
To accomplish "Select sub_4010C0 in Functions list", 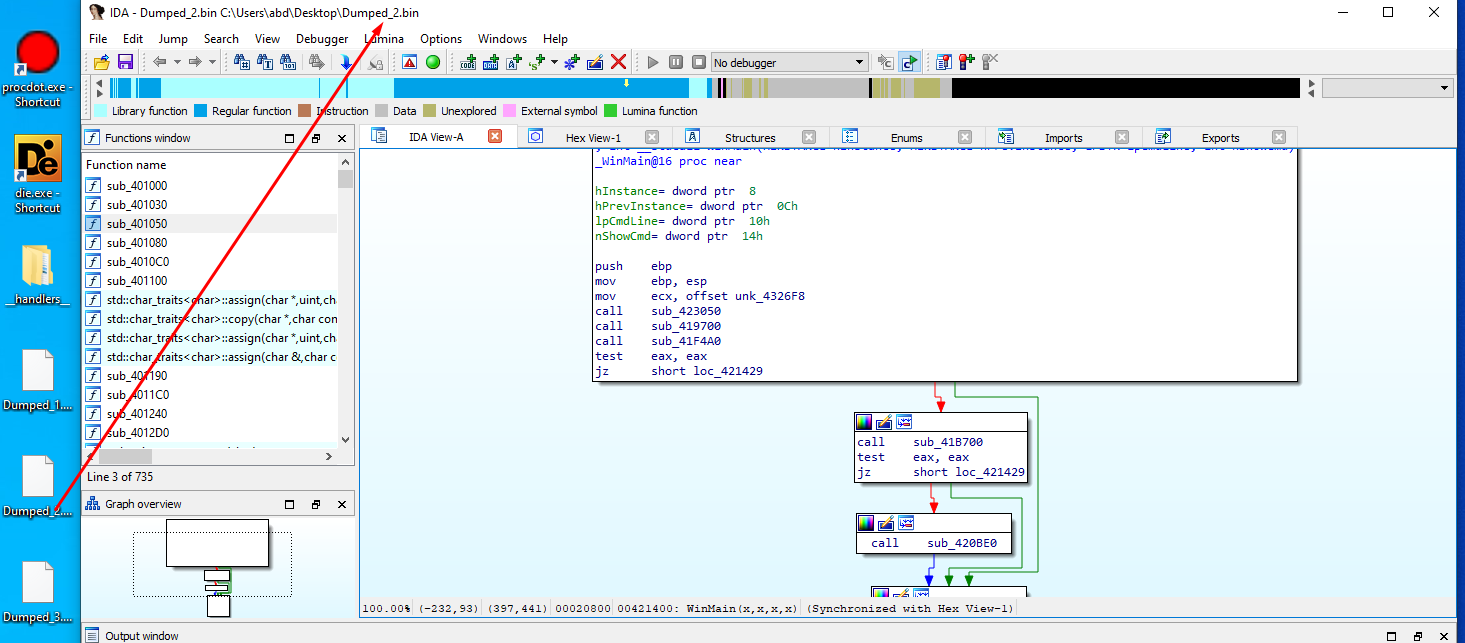I will pos(211,262).
